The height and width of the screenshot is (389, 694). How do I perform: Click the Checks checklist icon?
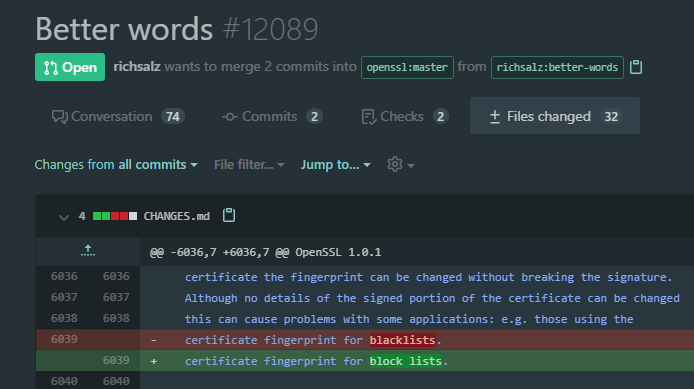coord(369,117)
